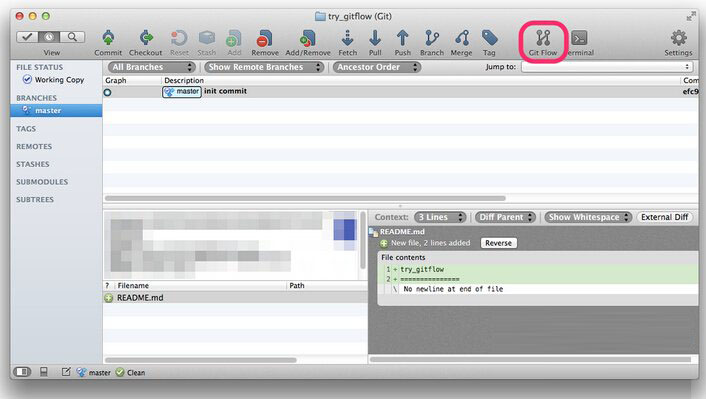Viewport: 706px width, 399px height.
Task: Open the Git Flow tool
Action: (x=543, y=38)
